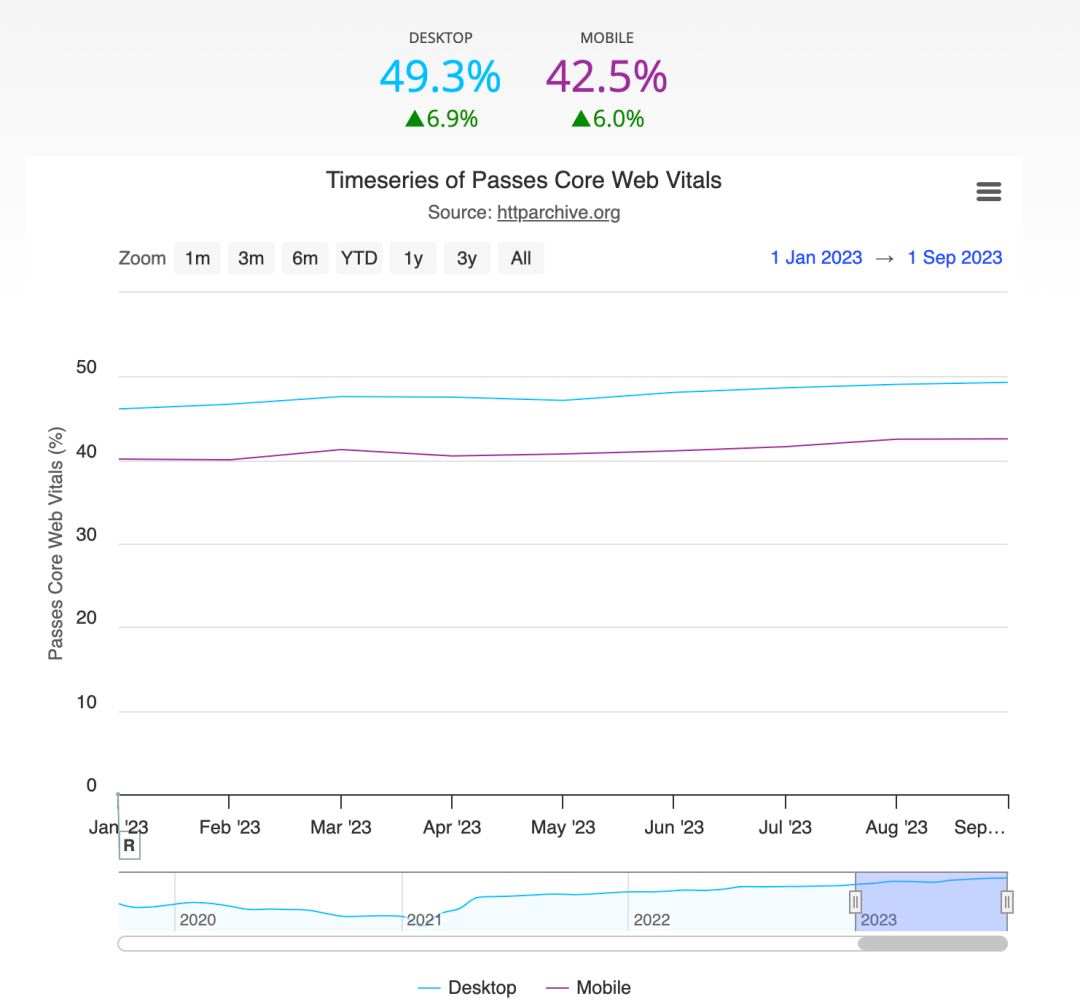Toggle the Desktop series in legend
Screen dimensions: 1080x1007
[x=467, y=988]
